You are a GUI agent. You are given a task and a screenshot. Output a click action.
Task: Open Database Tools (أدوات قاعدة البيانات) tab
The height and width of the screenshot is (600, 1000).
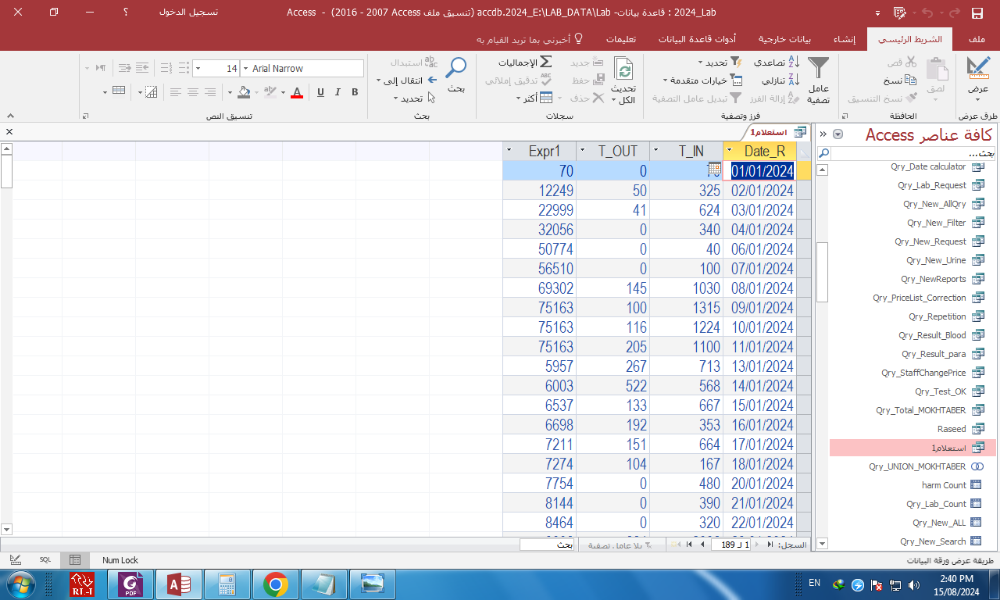(697, 40)
